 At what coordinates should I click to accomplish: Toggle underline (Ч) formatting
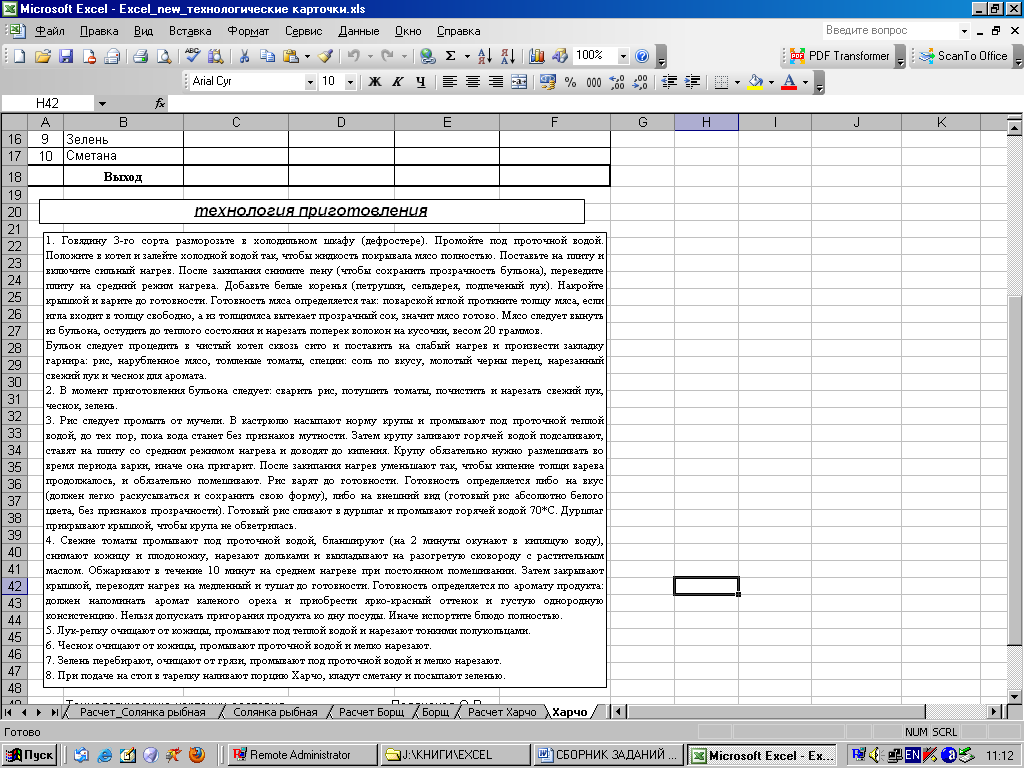(x=421, y=82)
